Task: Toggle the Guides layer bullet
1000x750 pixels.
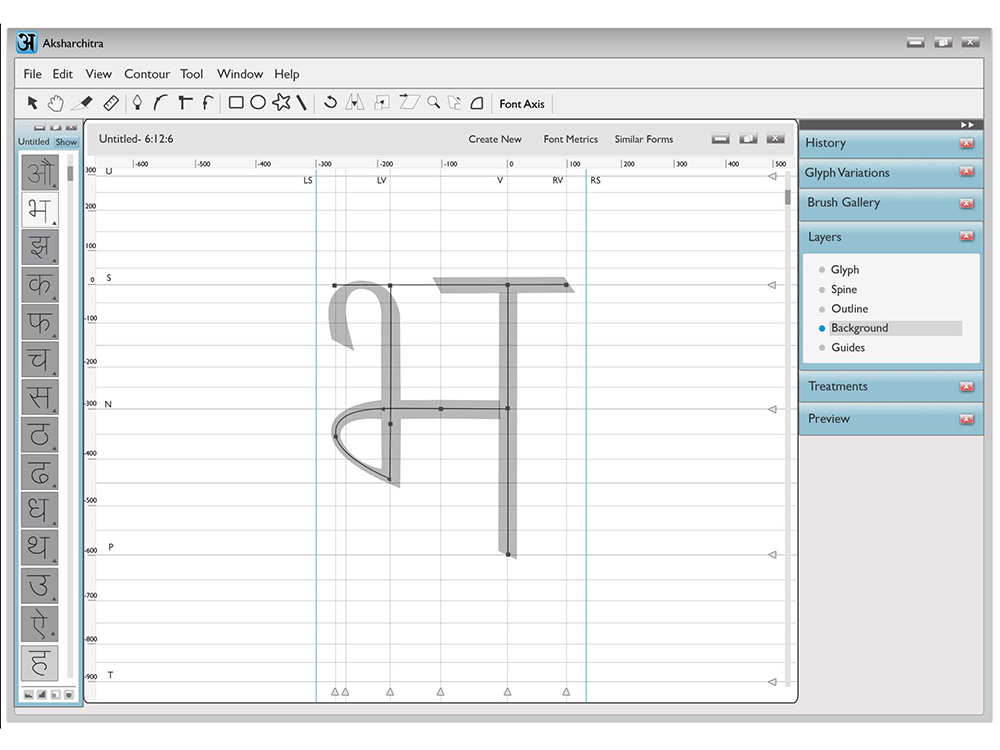Action: [x=821, y=348]
